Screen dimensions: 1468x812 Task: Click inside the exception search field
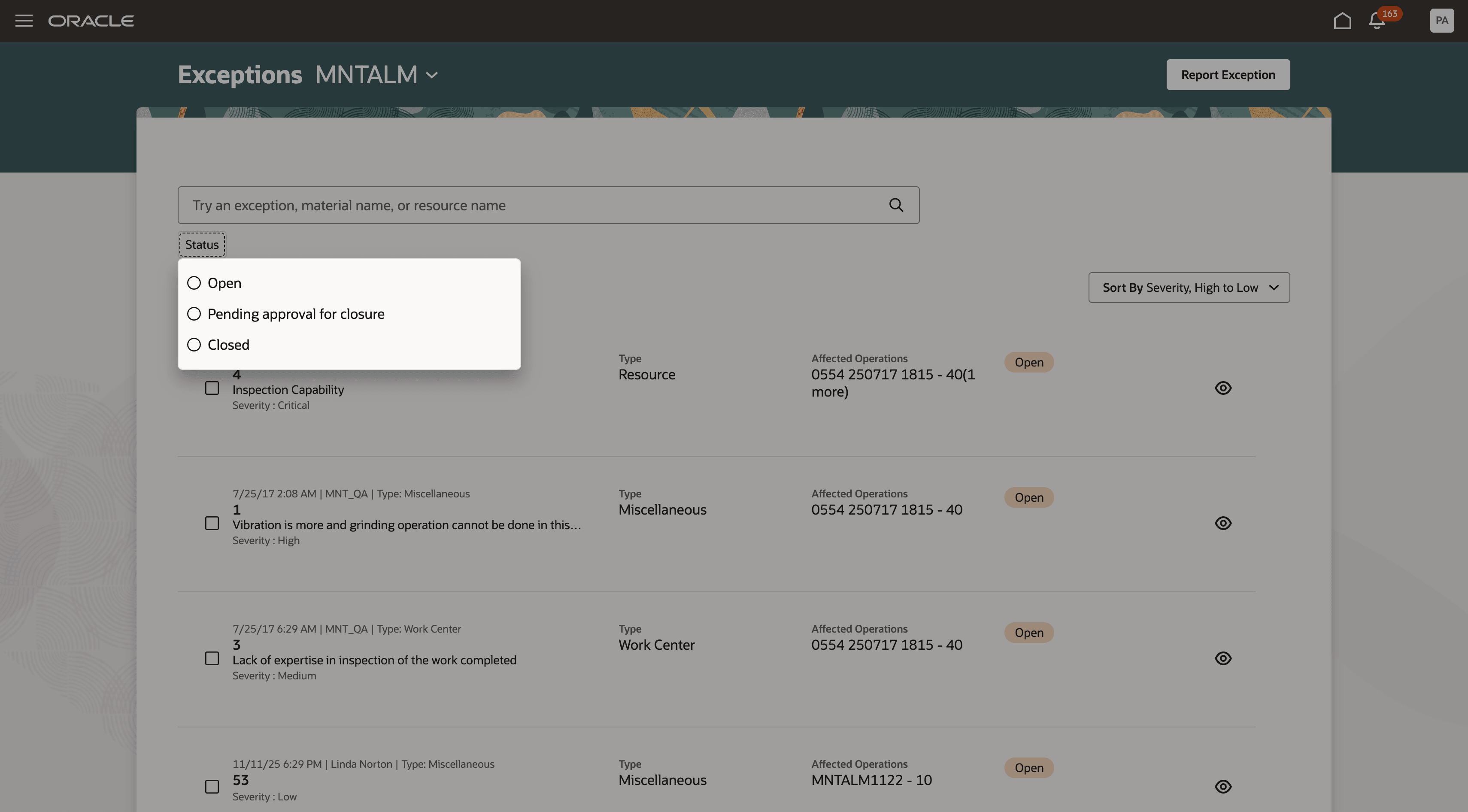click(513, 205)
